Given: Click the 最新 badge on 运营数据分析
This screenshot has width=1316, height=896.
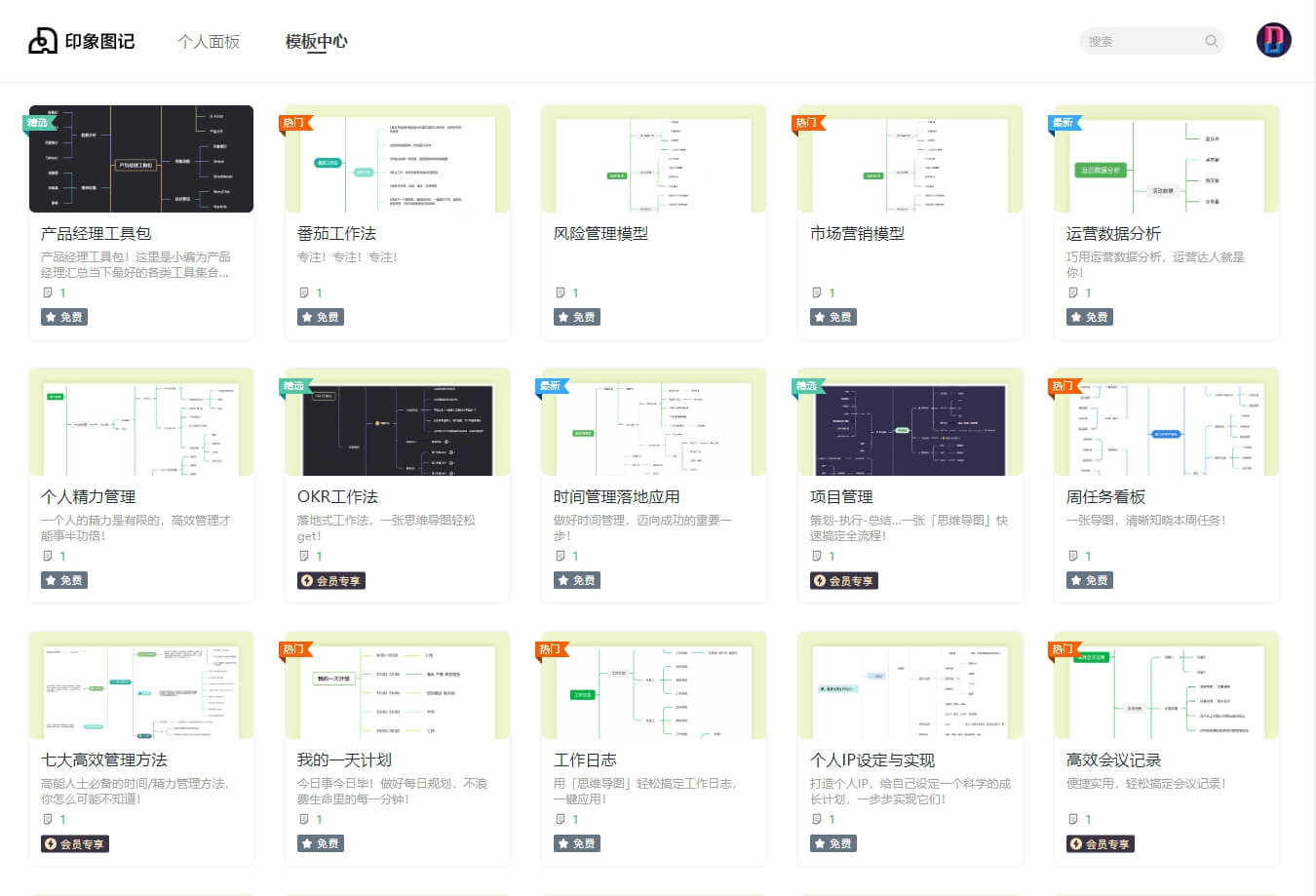Looking at the screenshot, I should (x=1064, y=123).
